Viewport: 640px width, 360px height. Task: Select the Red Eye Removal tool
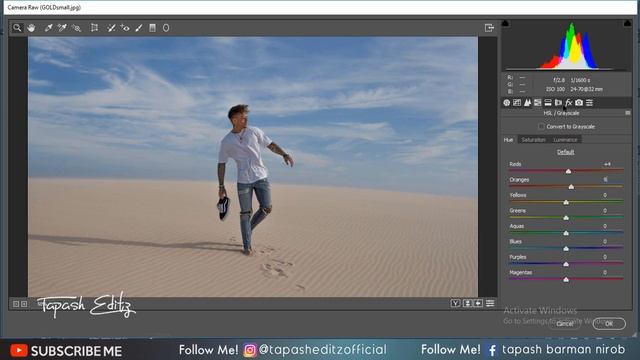pos(125,28)
